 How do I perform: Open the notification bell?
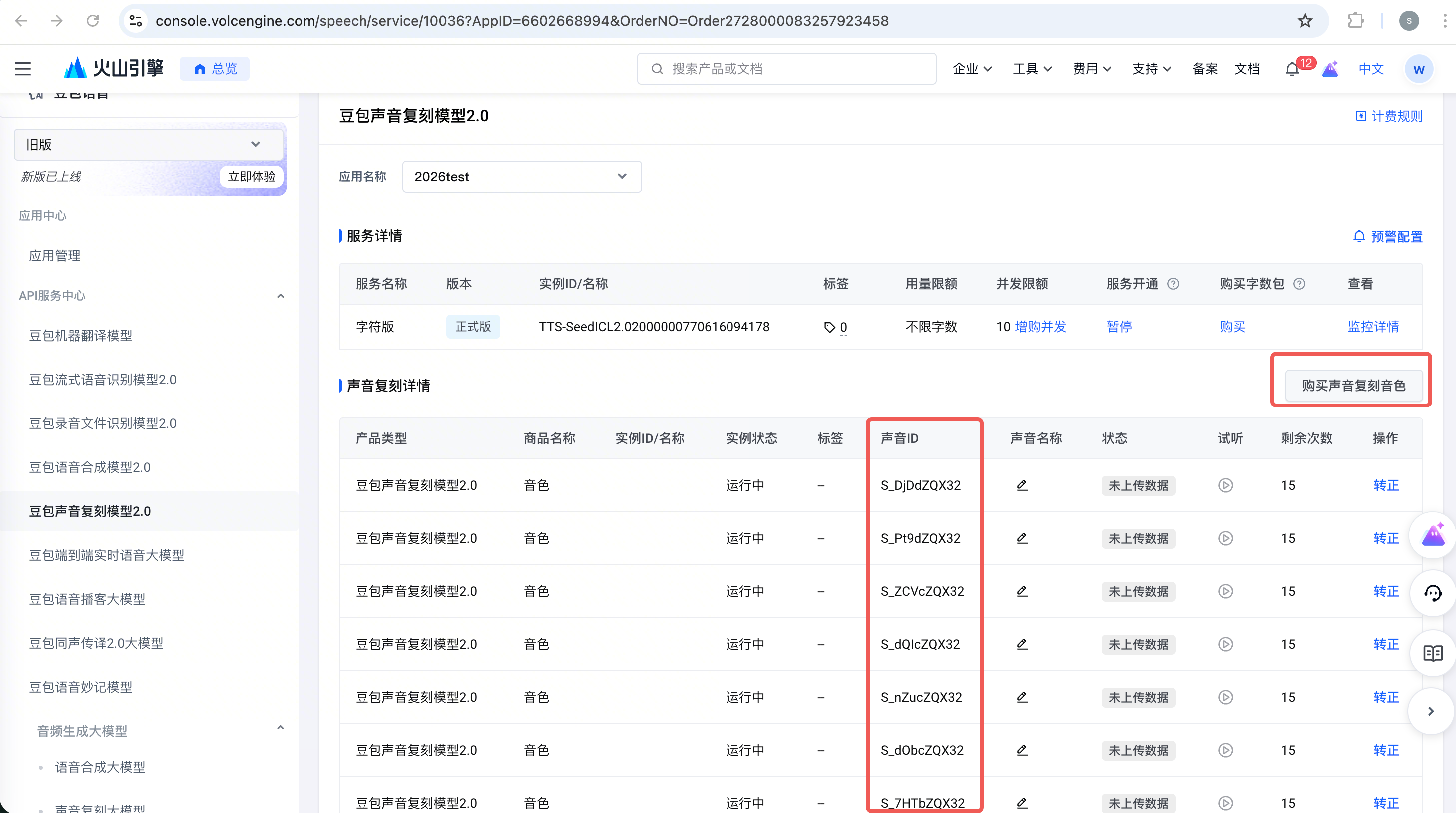(x=1292, y=69)
